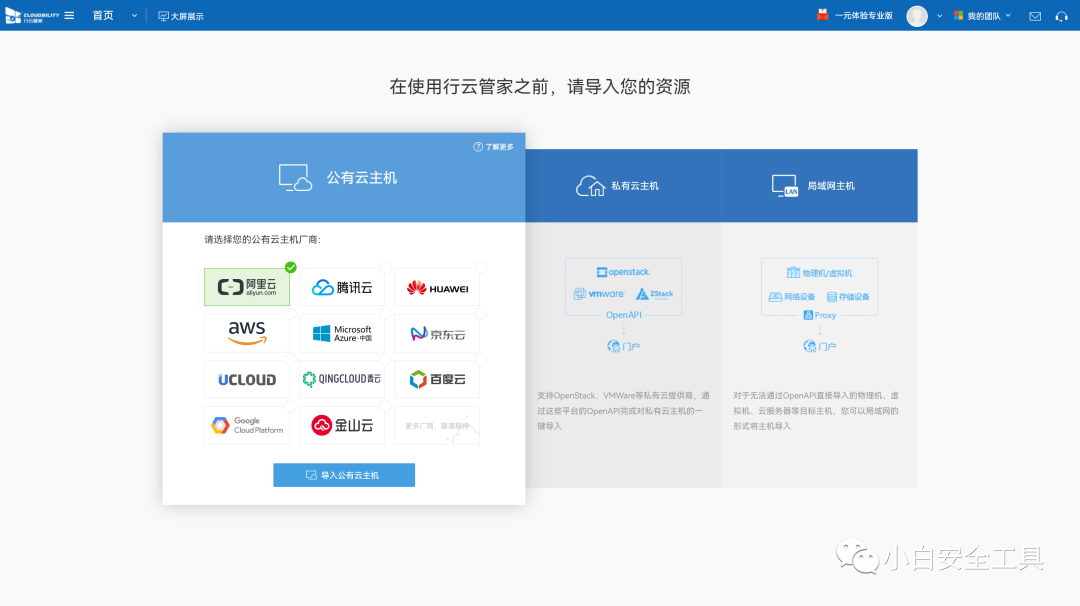
Task: Click the OpenAPI label in the 私有云主机 panel
Action: click(x=623, y=315)
